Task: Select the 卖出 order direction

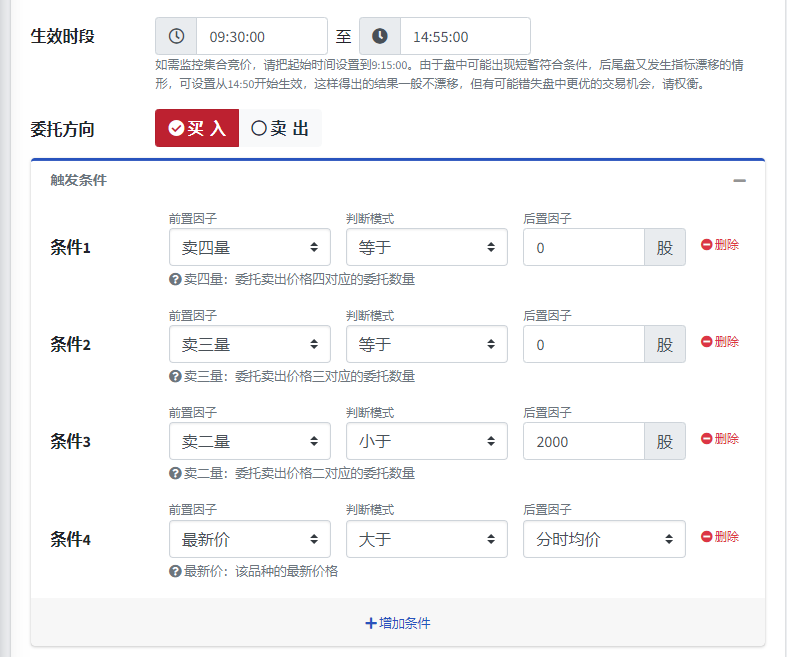Action: point(280,128)
